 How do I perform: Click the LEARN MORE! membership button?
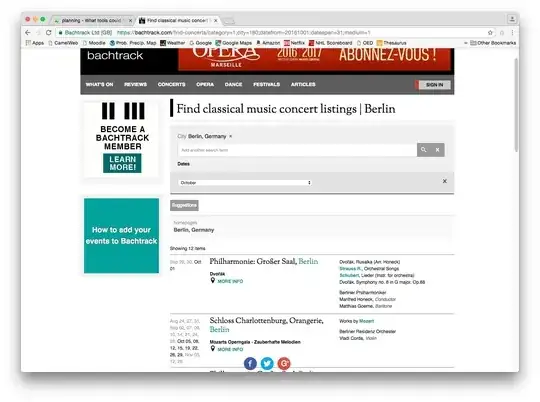122,163
